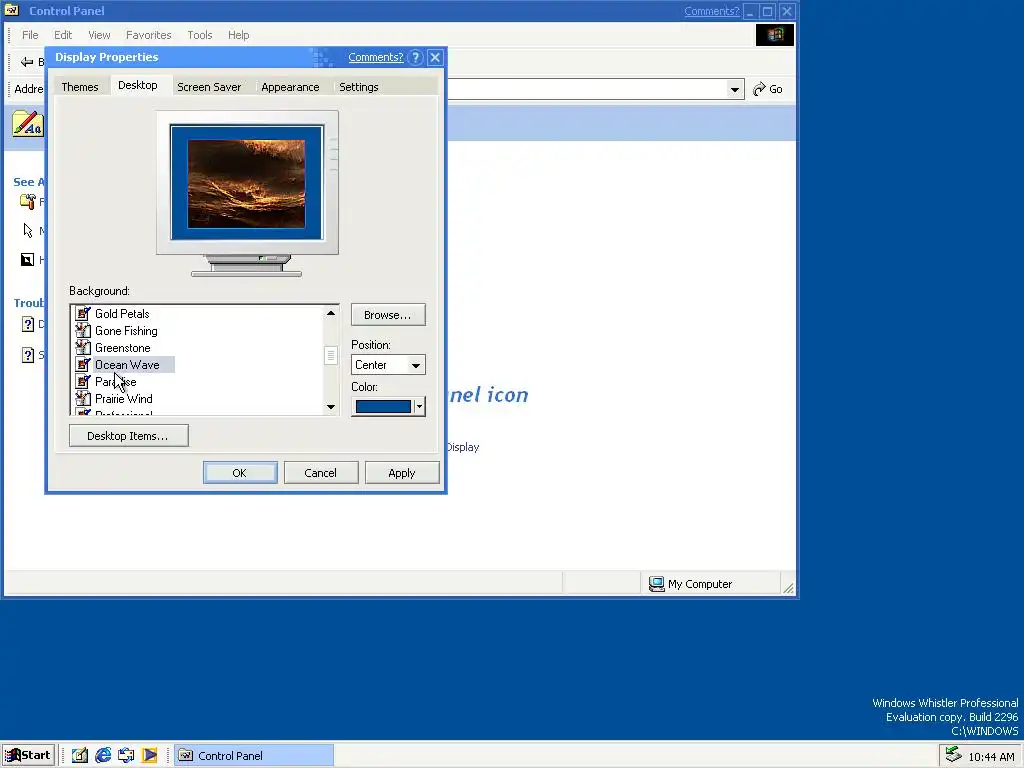Click the Browse... button
This screenshot has width=1024, height=768.
tap(388, 315)
